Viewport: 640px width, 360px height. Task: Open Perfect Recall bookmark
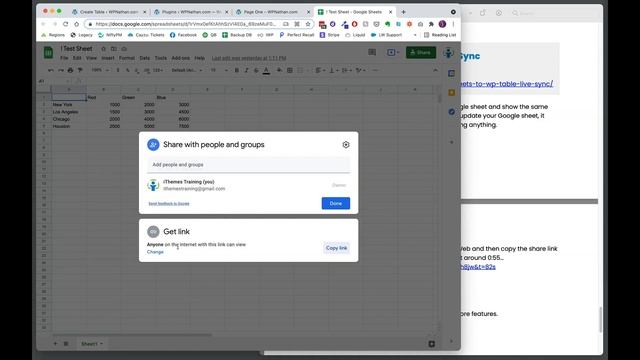point(296,35)
